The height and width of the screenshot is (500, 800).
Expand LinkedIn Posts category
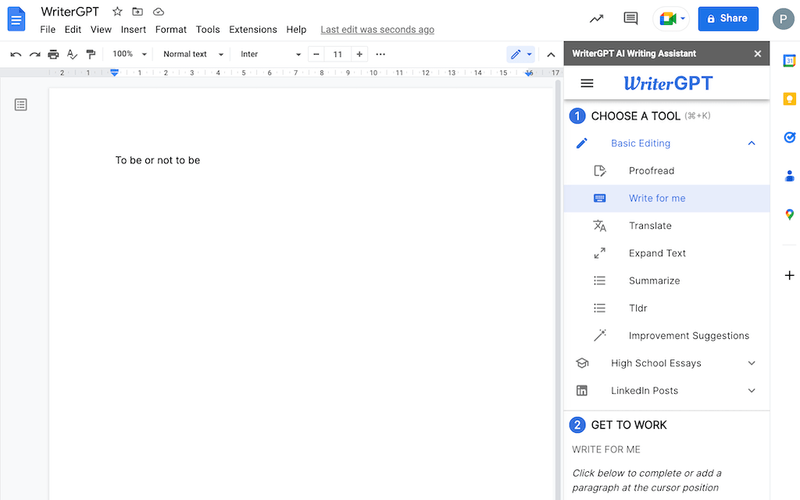pyautogui.click(x=752, y=391)
